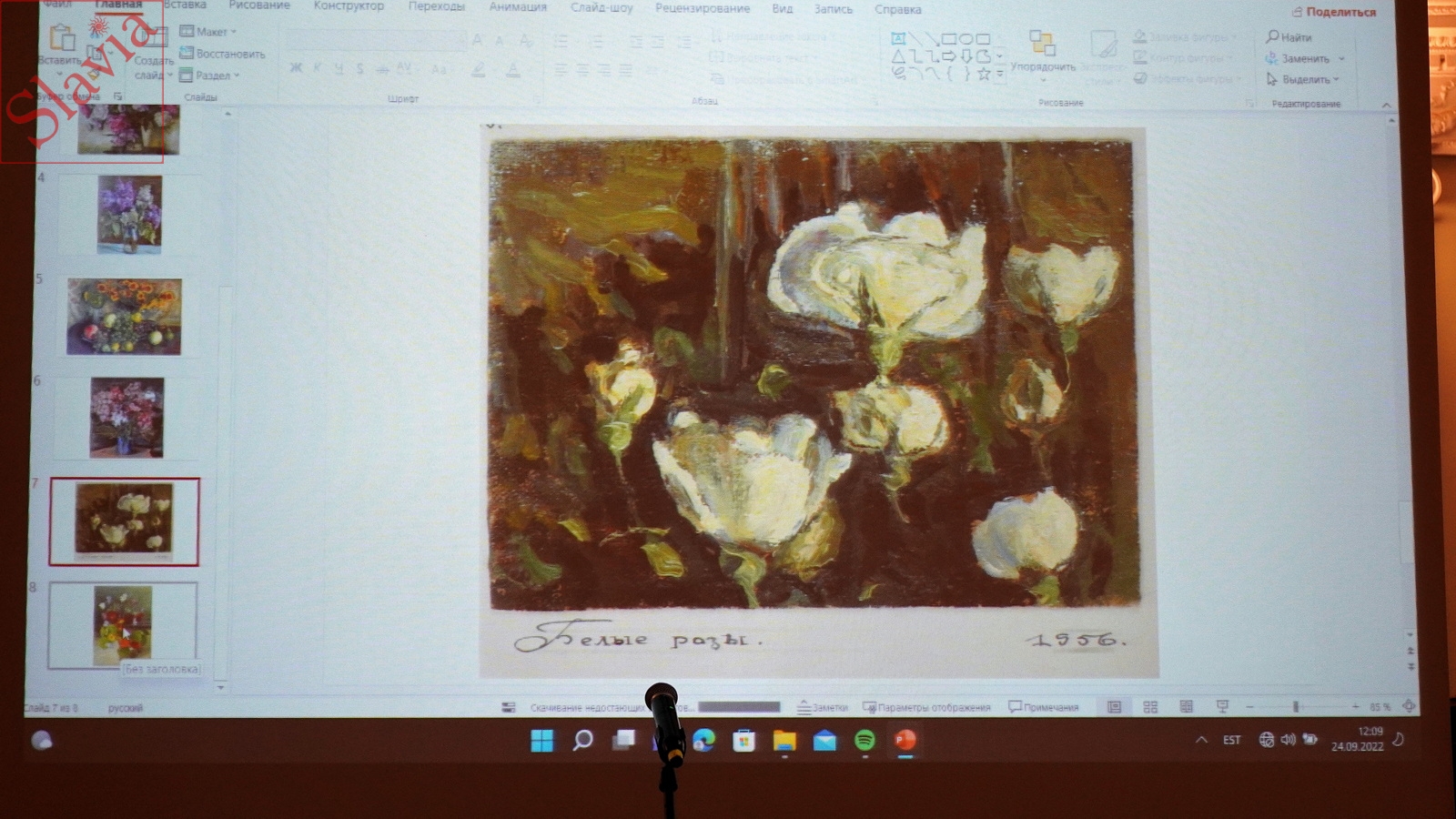Viewport: 1456px width, 819px height.
Task: Click Заливка фигуры shape fill button
Action: (x=1187, y=37)
